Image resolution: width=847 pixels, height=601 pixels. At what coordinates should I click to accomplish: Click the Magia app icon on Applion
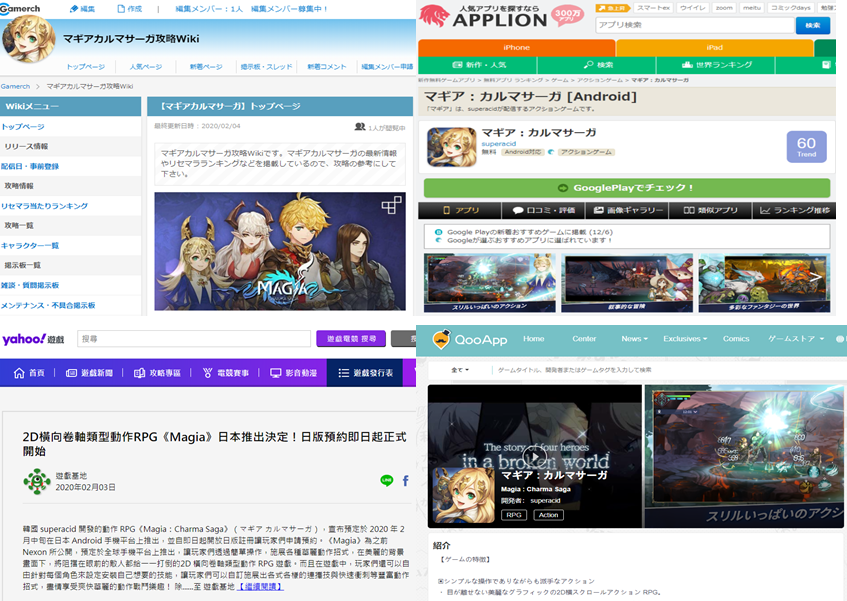click(x=452, y=147)
